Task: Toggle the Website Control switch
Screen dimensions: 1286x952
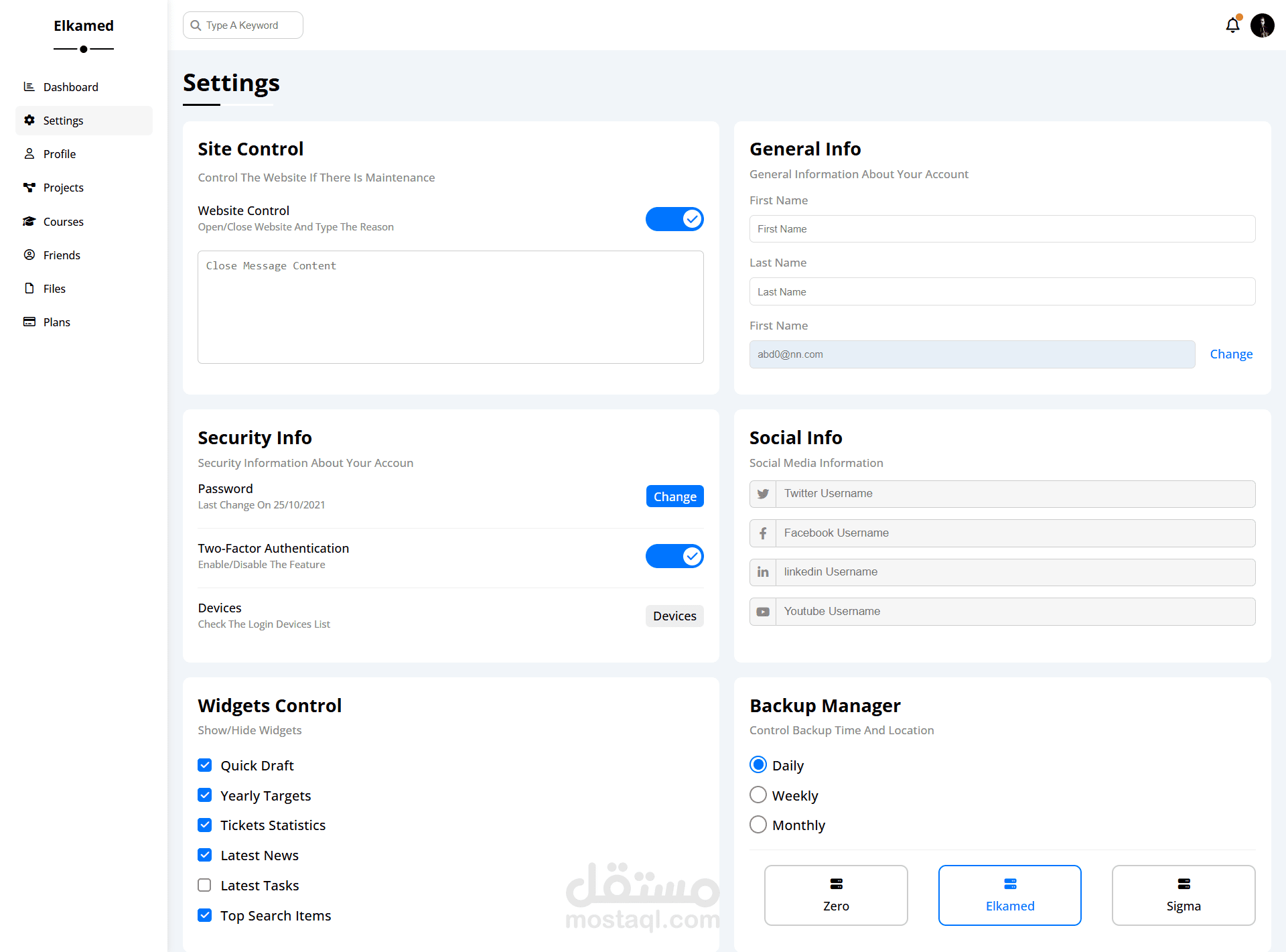Action: pos(674,219)
